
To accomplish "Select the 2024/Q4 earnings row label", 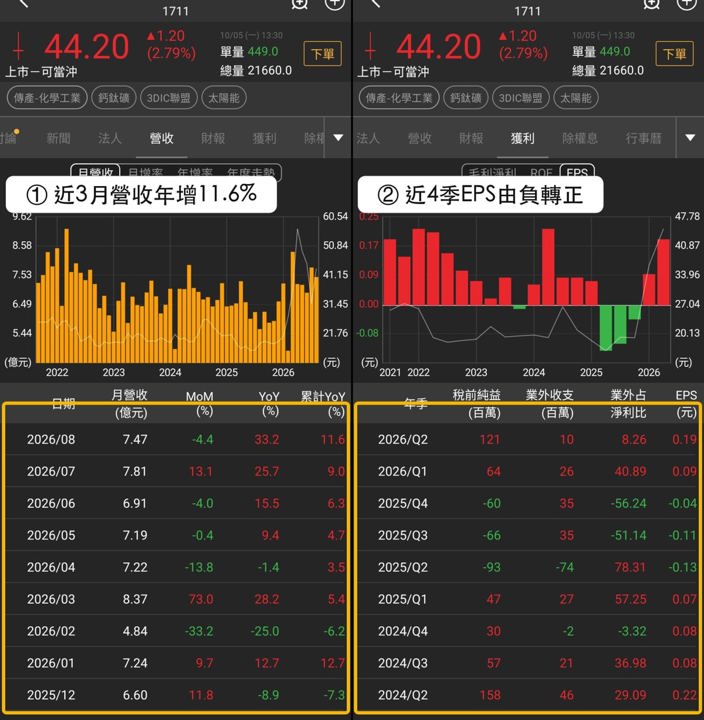I will pos(403,631).
